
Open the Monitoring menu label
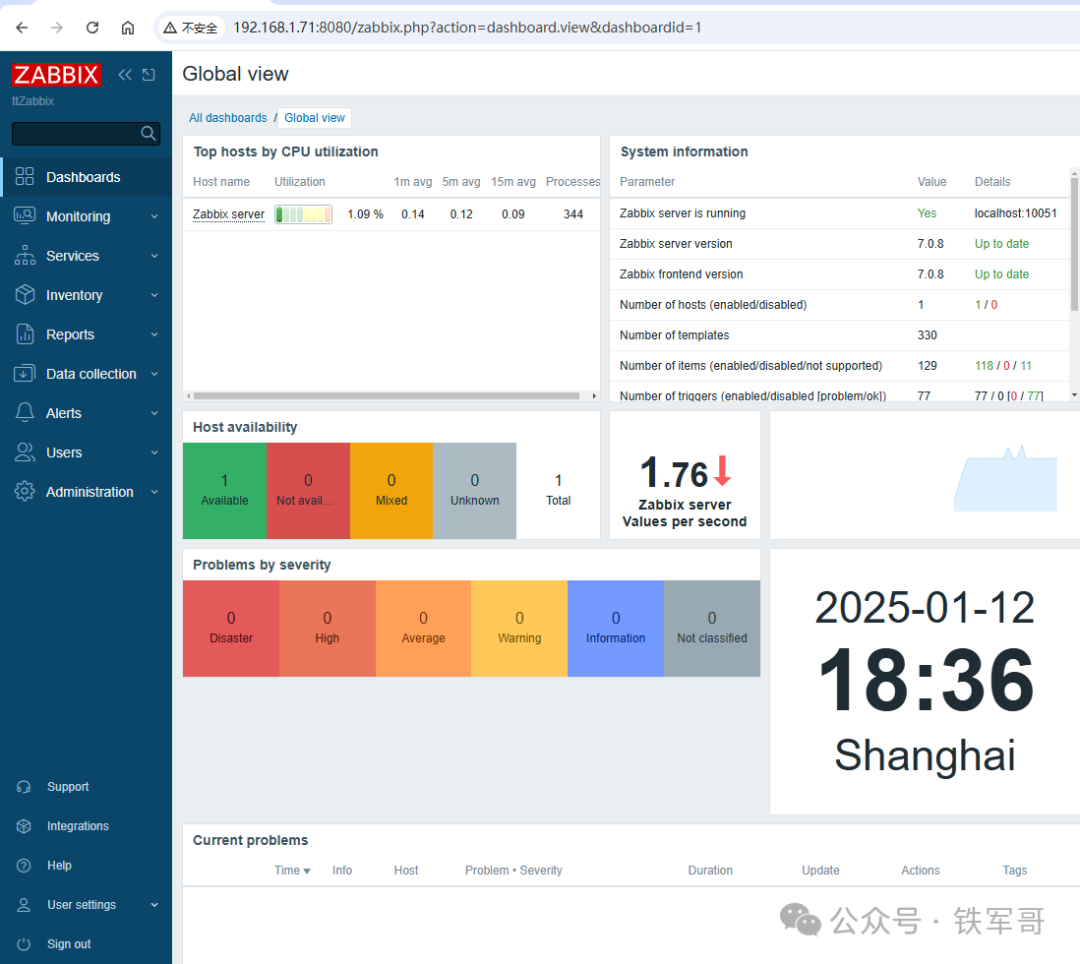(x=78, y=216)
